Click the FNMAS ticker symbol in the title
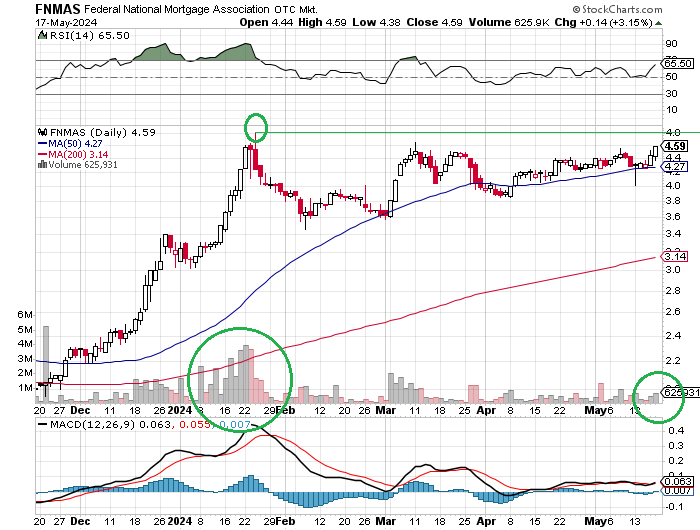 (x=58, y=8)
